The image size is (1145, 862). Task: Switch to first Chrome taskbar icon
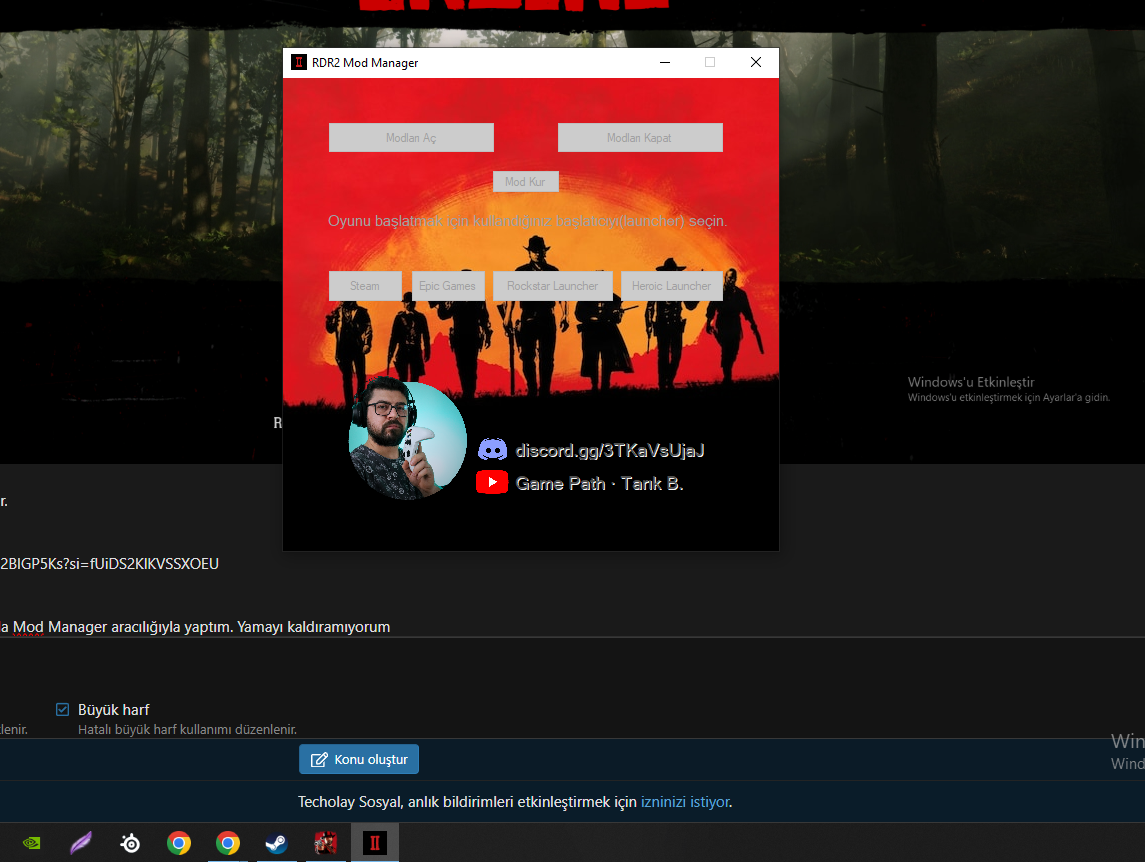click(179, 843)
